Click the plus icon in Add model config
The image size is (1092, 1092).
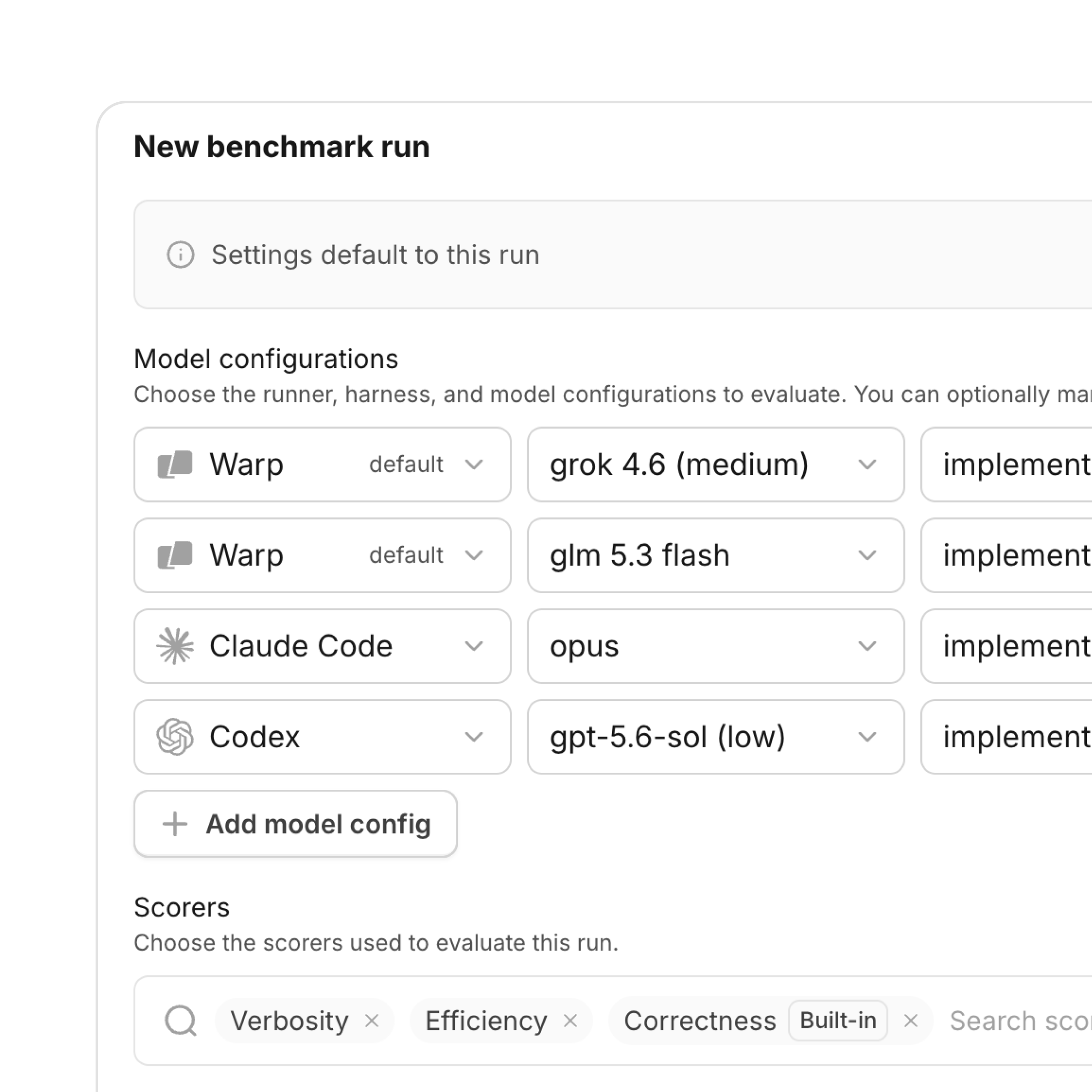coord(175,824)
